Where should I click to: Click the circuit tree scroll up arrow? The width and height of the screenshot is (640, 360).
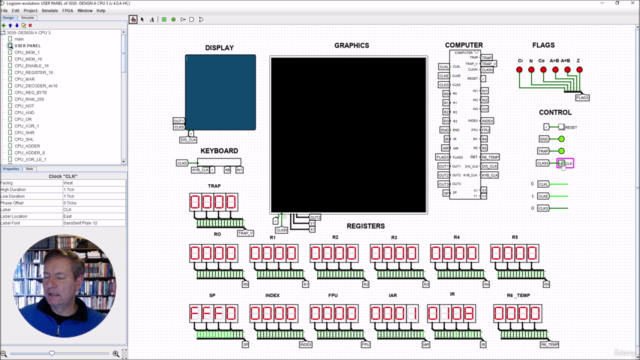point(124,32)
